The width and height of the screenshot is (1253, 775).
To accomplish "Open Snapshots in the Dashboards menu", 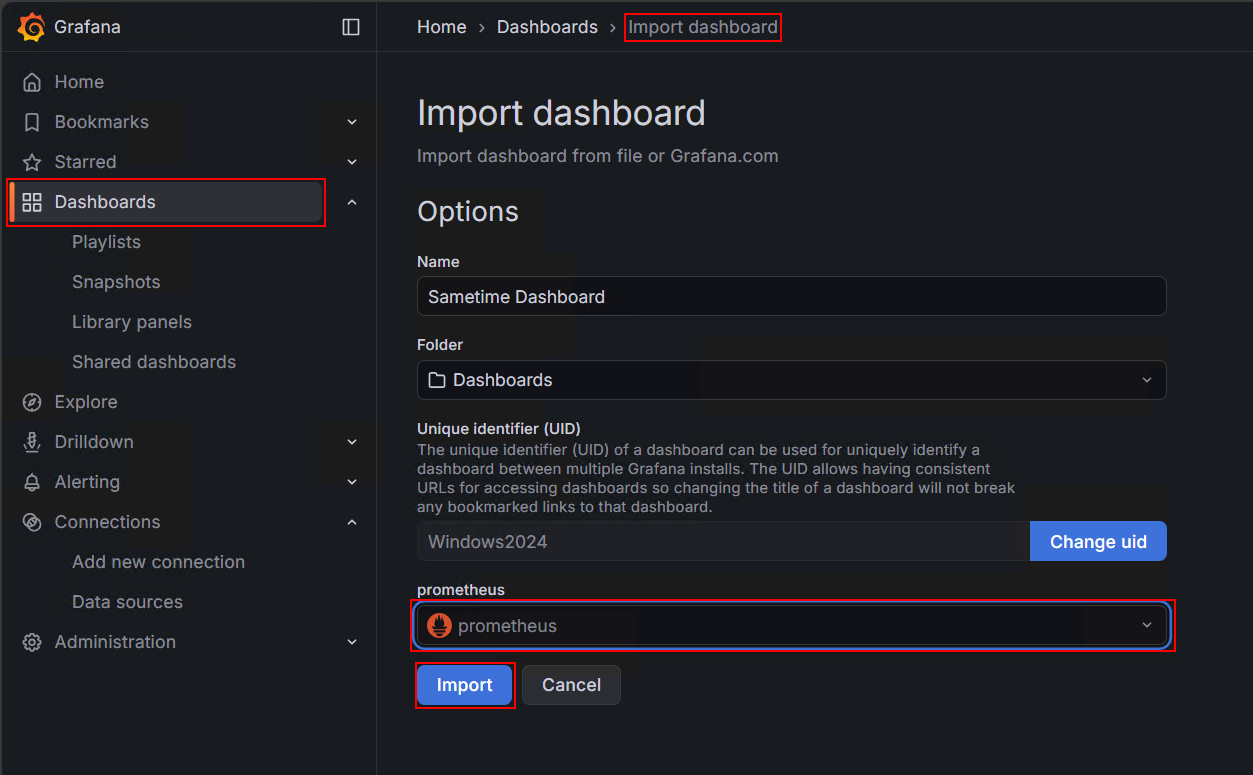I will click(x=116, y=281).
